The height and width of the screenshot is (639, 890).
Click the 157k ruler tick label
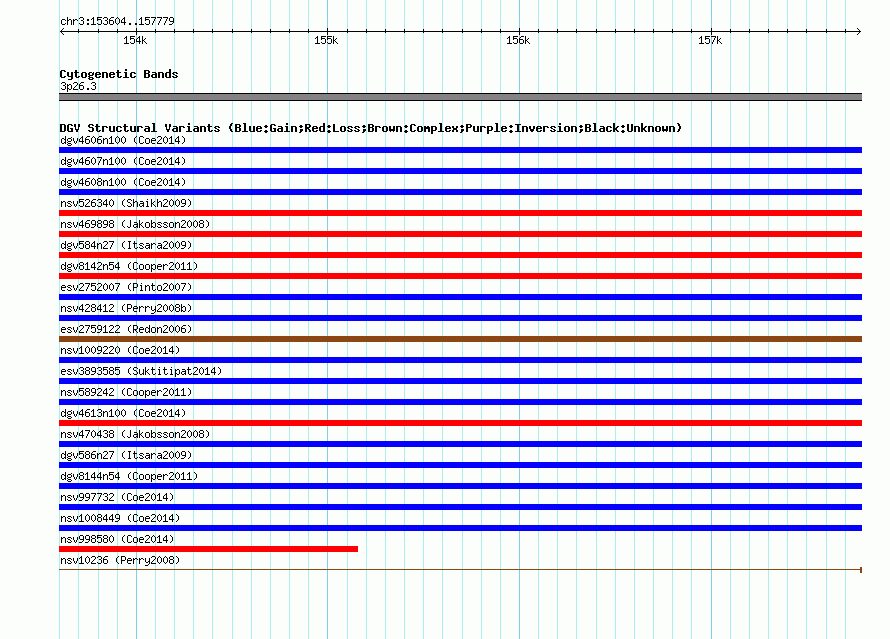(710, 40)
